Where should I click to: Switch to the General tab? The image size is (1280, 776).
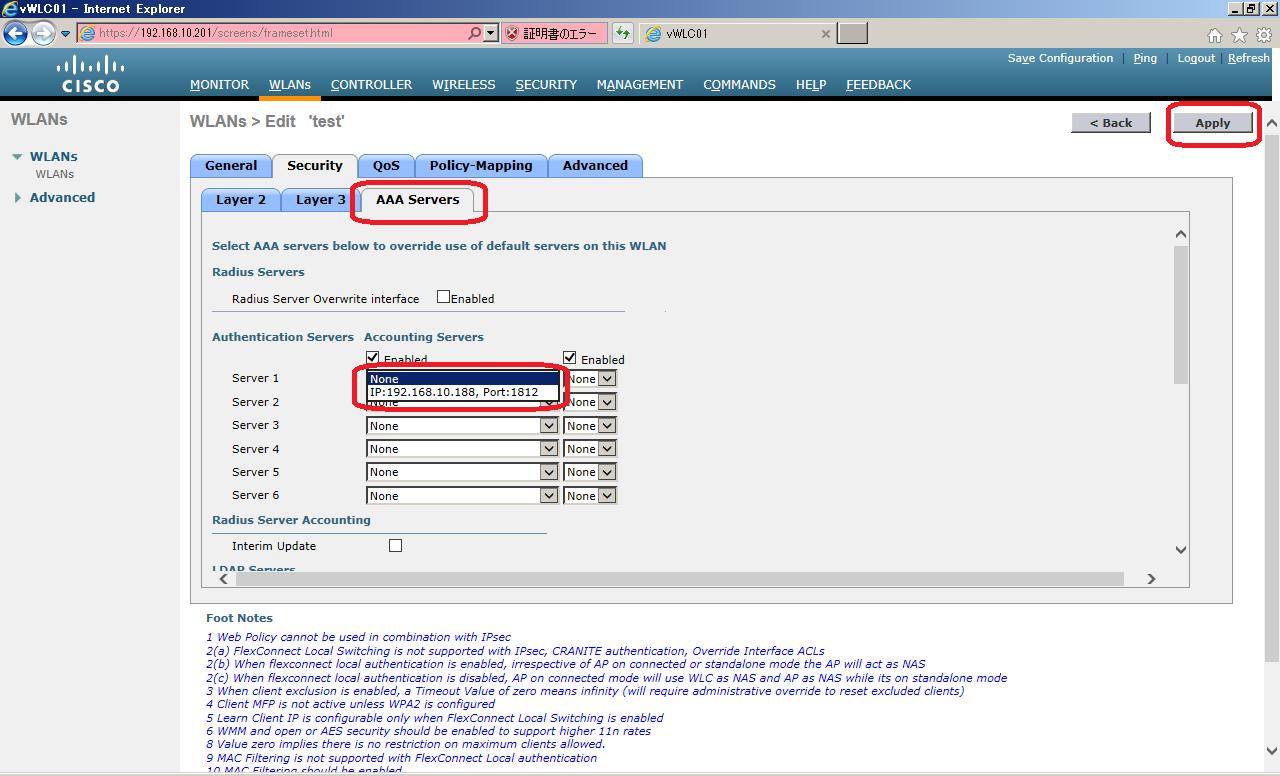click(231, 166)
